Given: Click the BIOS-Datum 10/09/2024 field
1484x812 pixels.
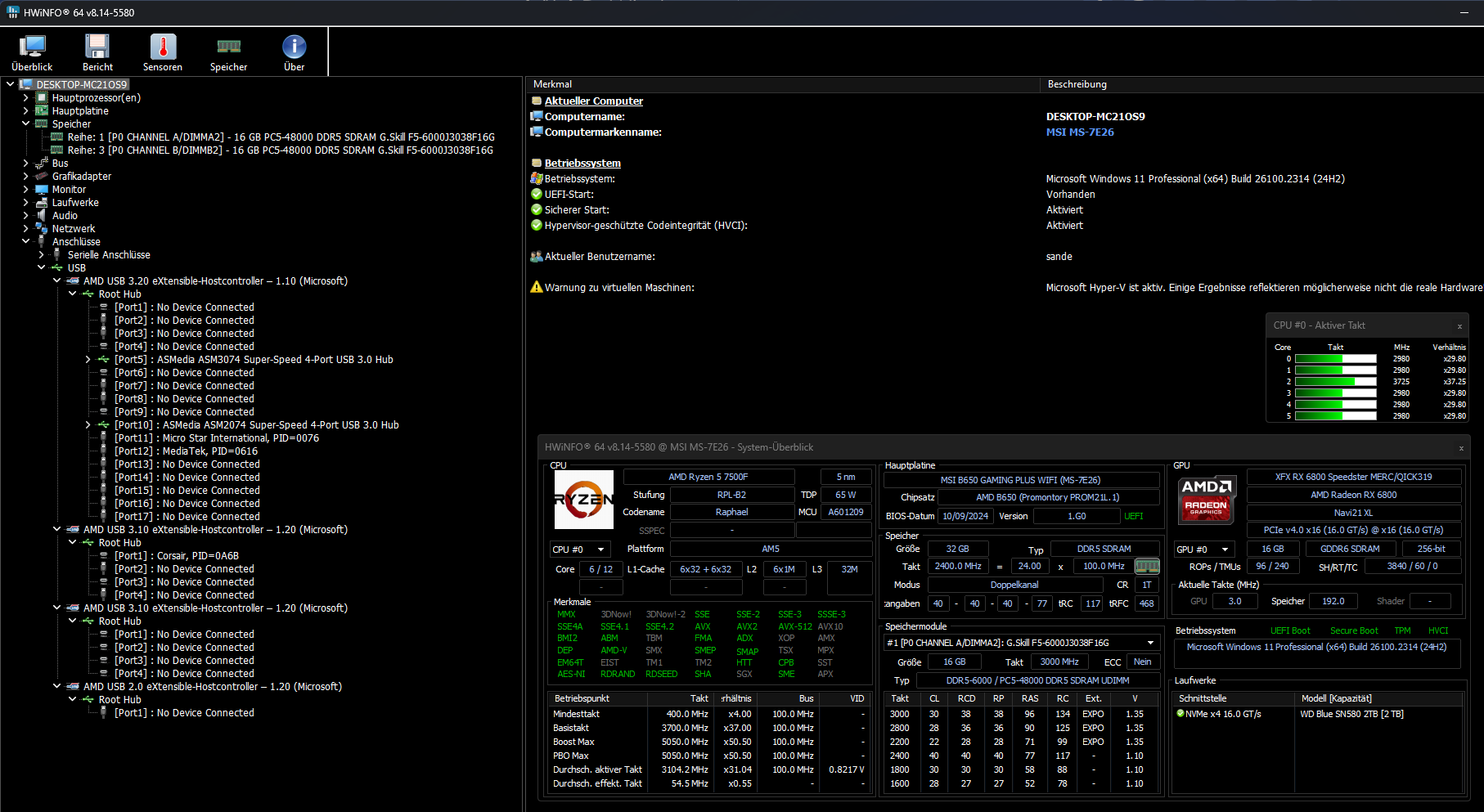Looking at the screenshot, I should (965, 516).
